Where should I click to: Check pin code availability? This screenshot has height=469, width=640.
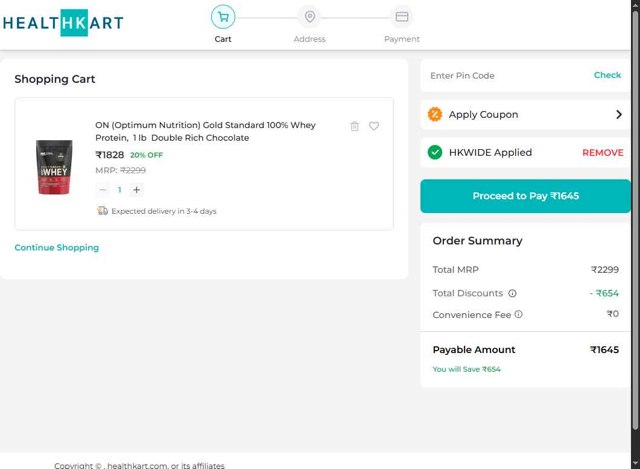607,75
